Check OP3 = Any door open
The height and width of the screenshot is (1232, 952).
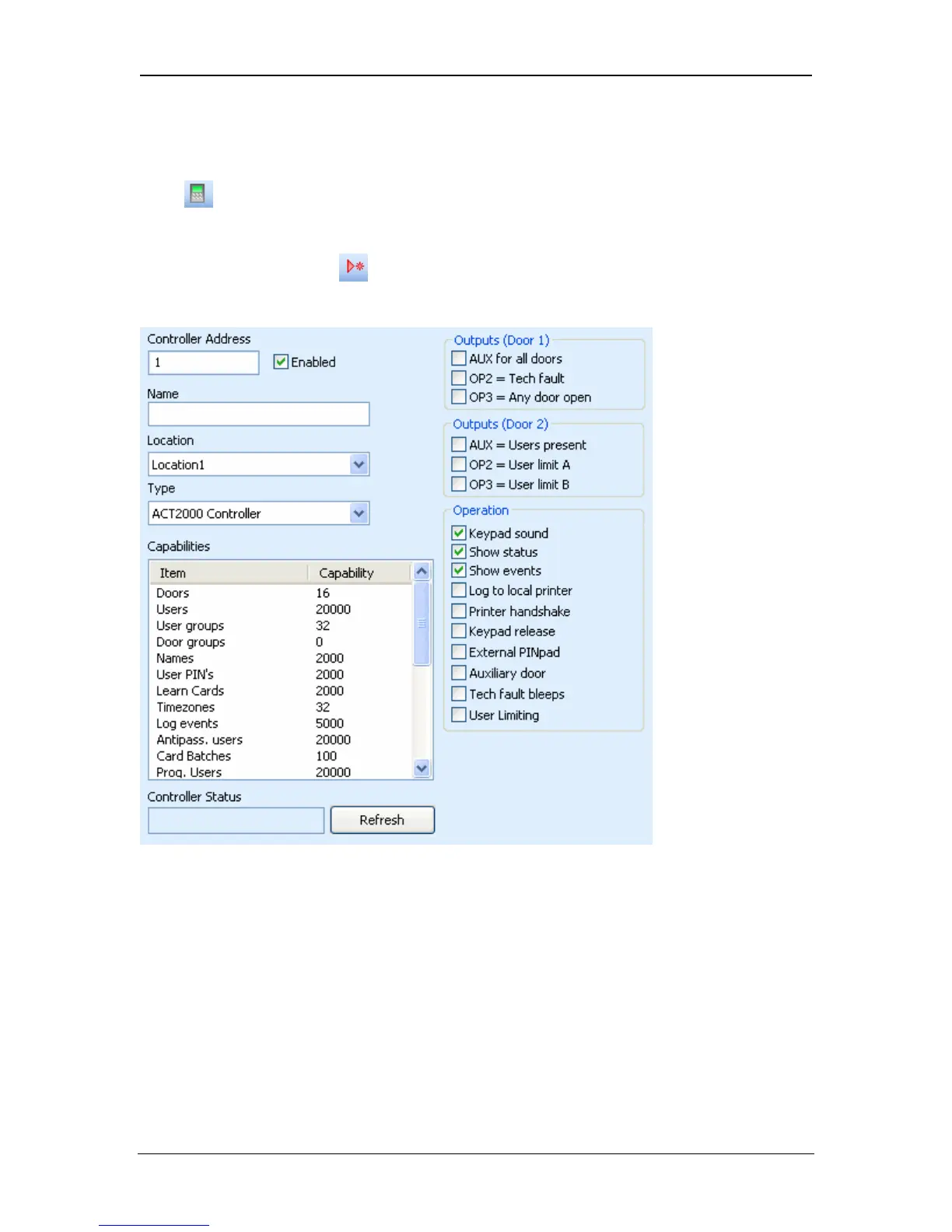click(x=459, y=397)
